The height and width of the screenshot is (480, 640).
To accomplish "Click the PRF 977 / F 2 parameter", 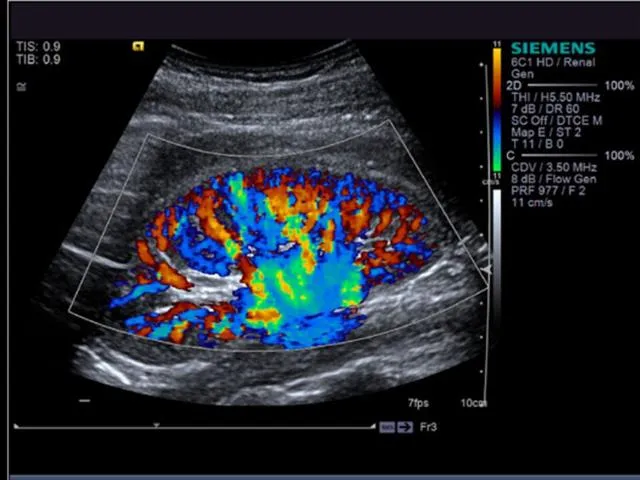I will tap(548, 191).
